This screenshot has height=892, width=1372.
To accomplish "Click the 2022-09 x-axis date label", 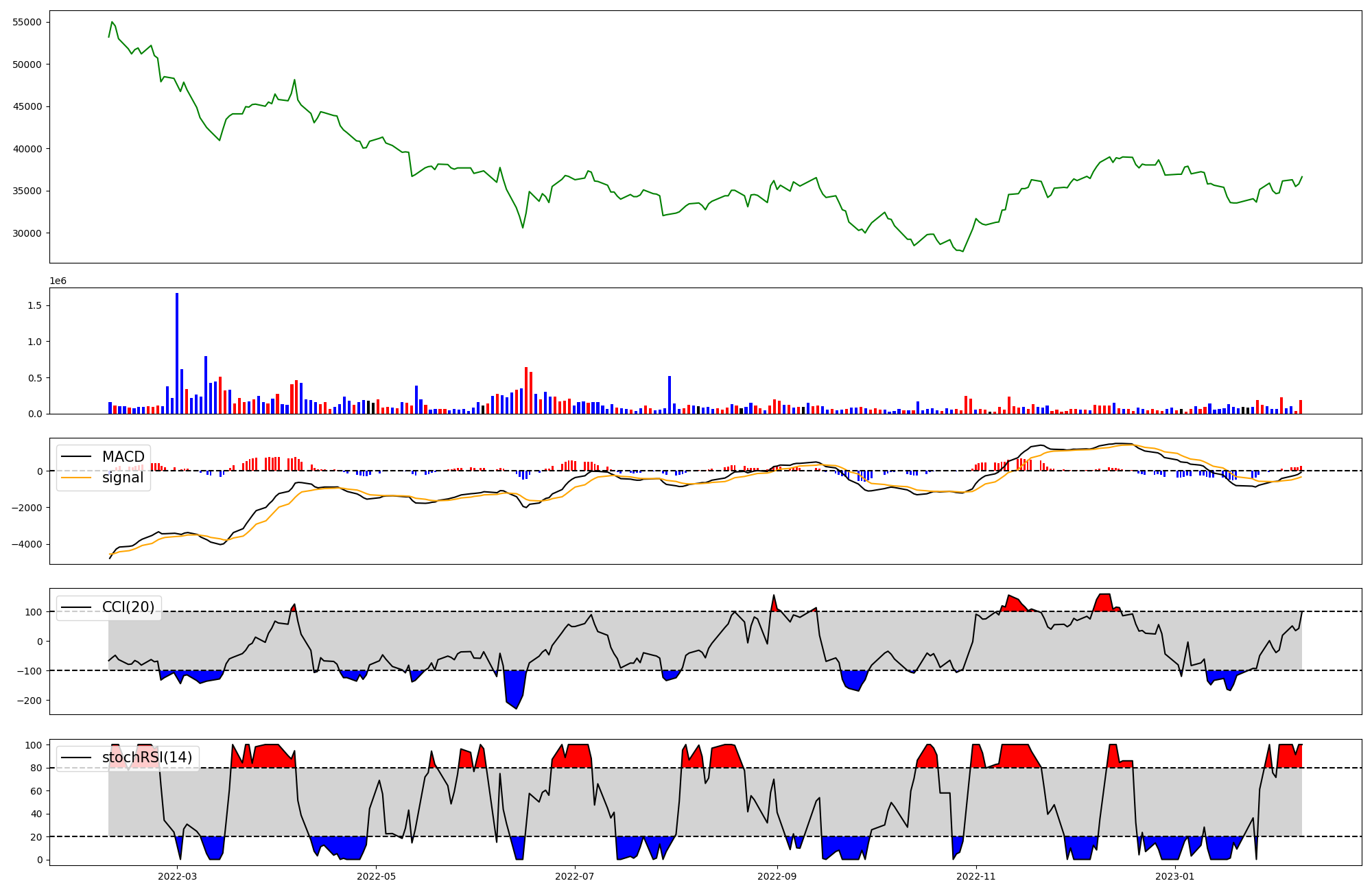I will (777, 876).
